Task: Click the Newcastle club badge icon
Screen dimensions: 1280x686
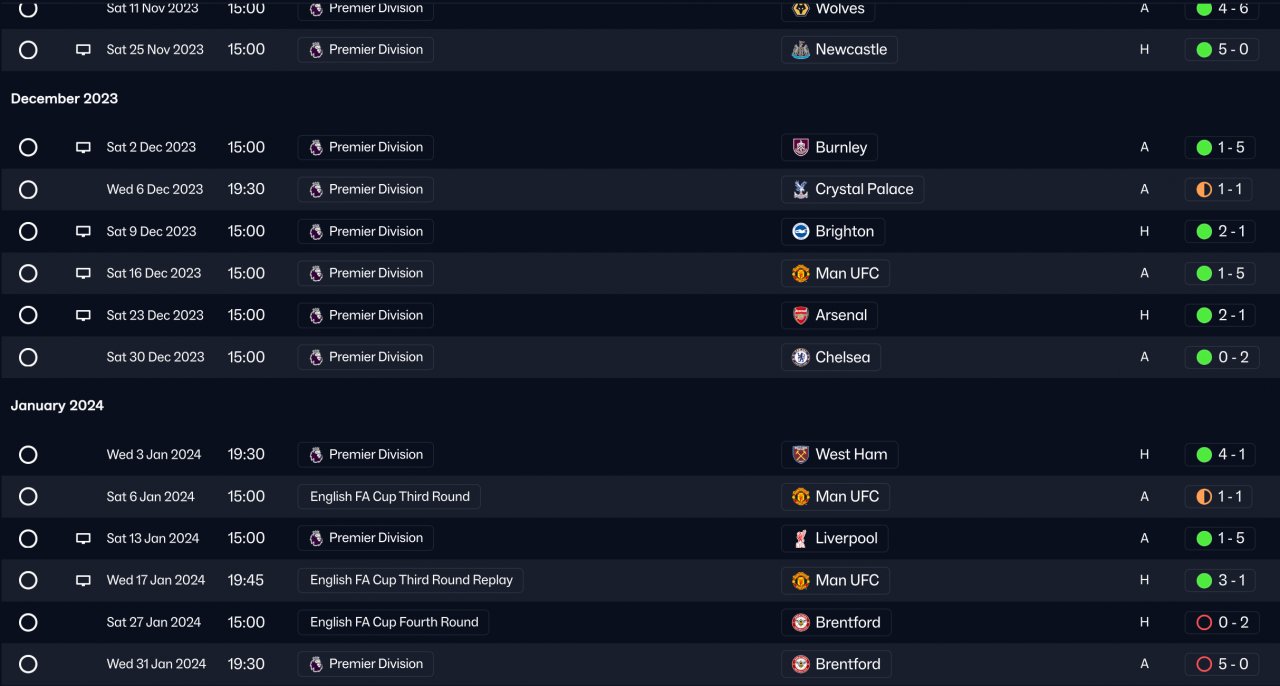Action: [x=800, y=50]
